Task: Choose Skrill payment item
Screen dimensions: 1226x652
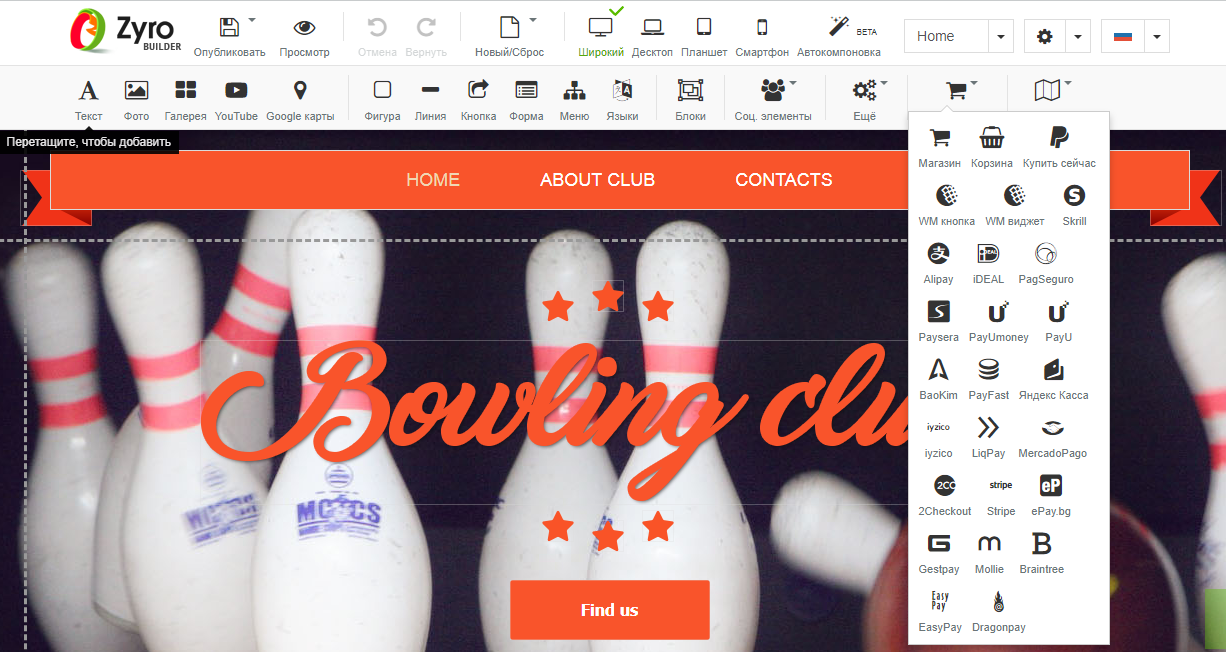Action: pyautogui.click(x=1074, y=206)
